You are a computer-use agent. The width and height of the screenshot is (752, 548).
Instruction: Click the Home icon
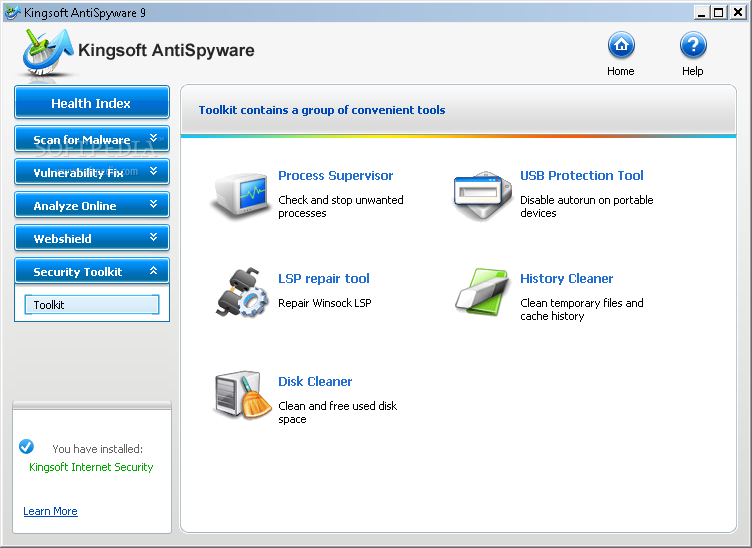tap(621, 45)
